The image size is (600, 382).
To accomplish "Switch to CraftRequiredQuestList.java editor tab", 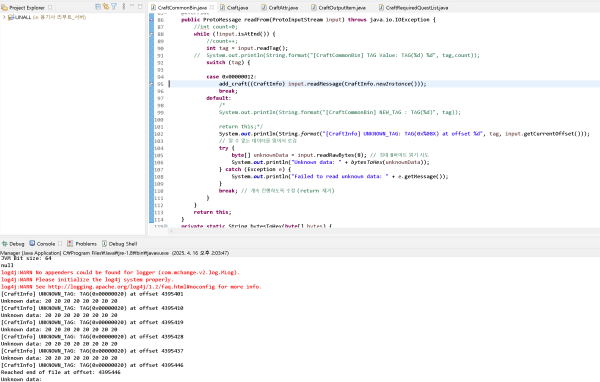I will [417, 7].
